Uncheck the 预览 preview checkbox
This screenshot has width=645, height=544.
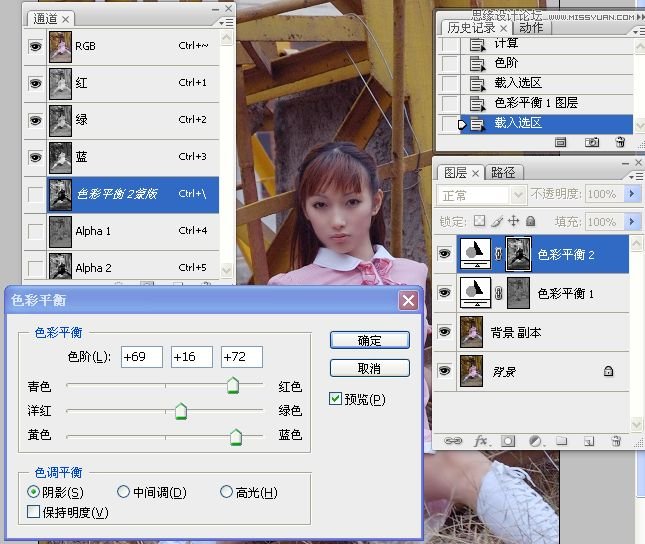pos(335,398)
